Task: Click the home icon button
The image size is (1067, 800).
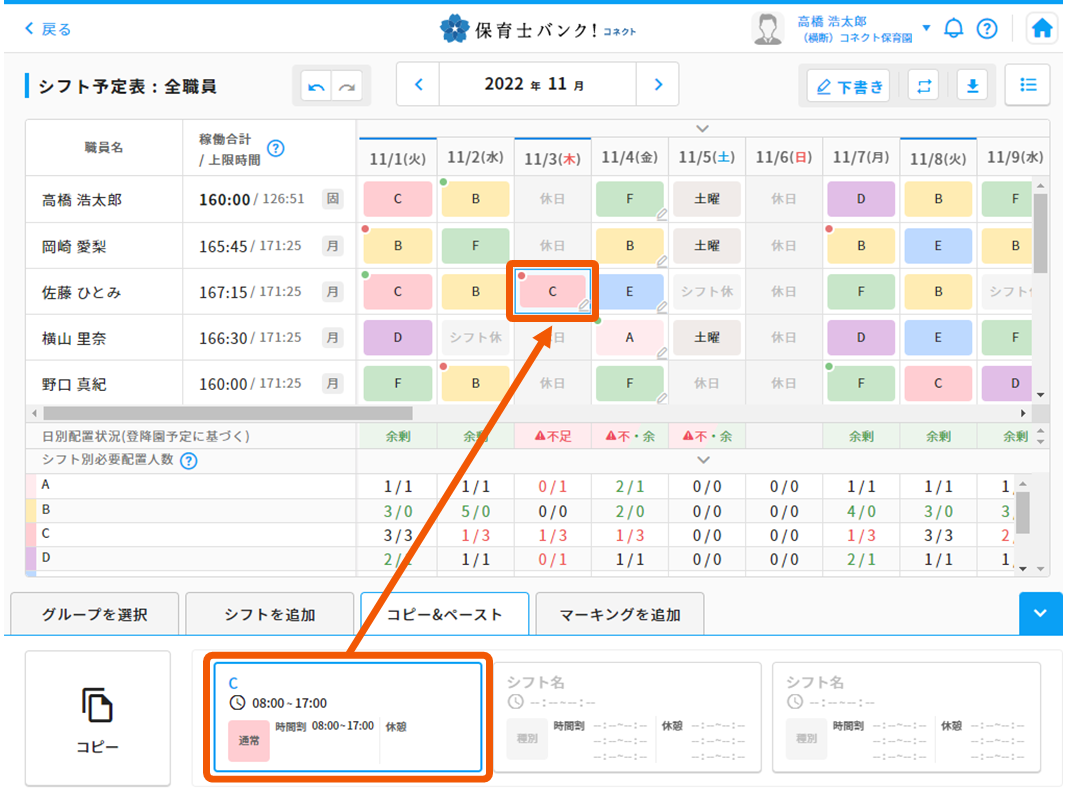Action: pos(1042,29)
